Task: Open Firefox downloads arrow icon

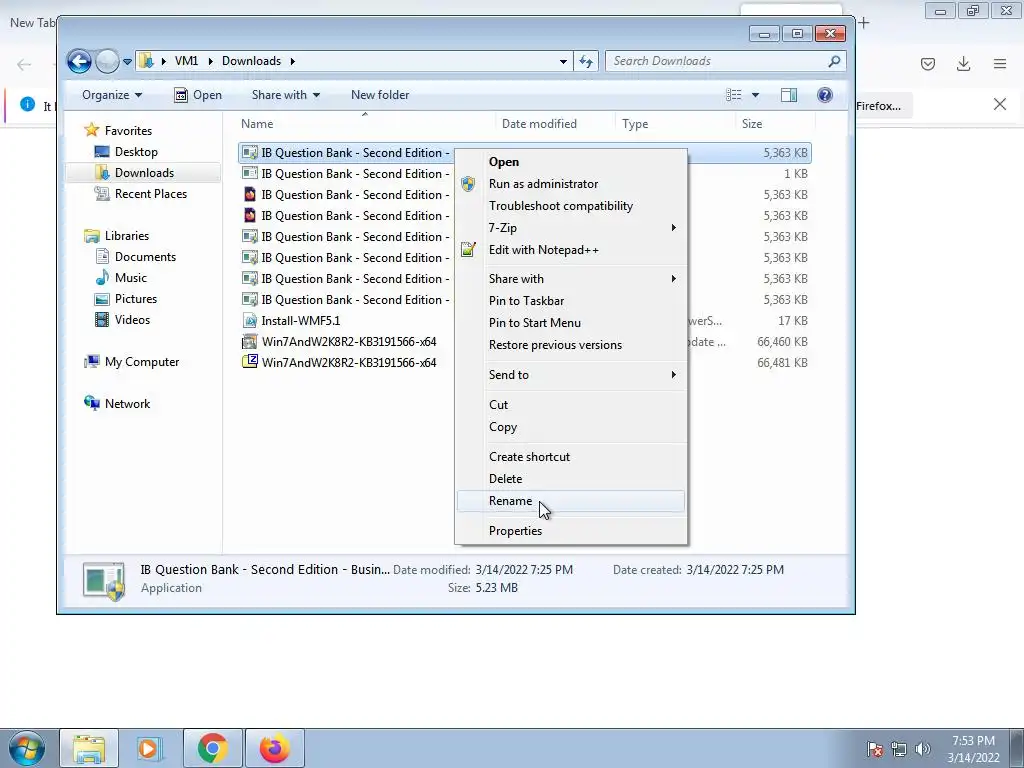Action: [x=963, y=63]
